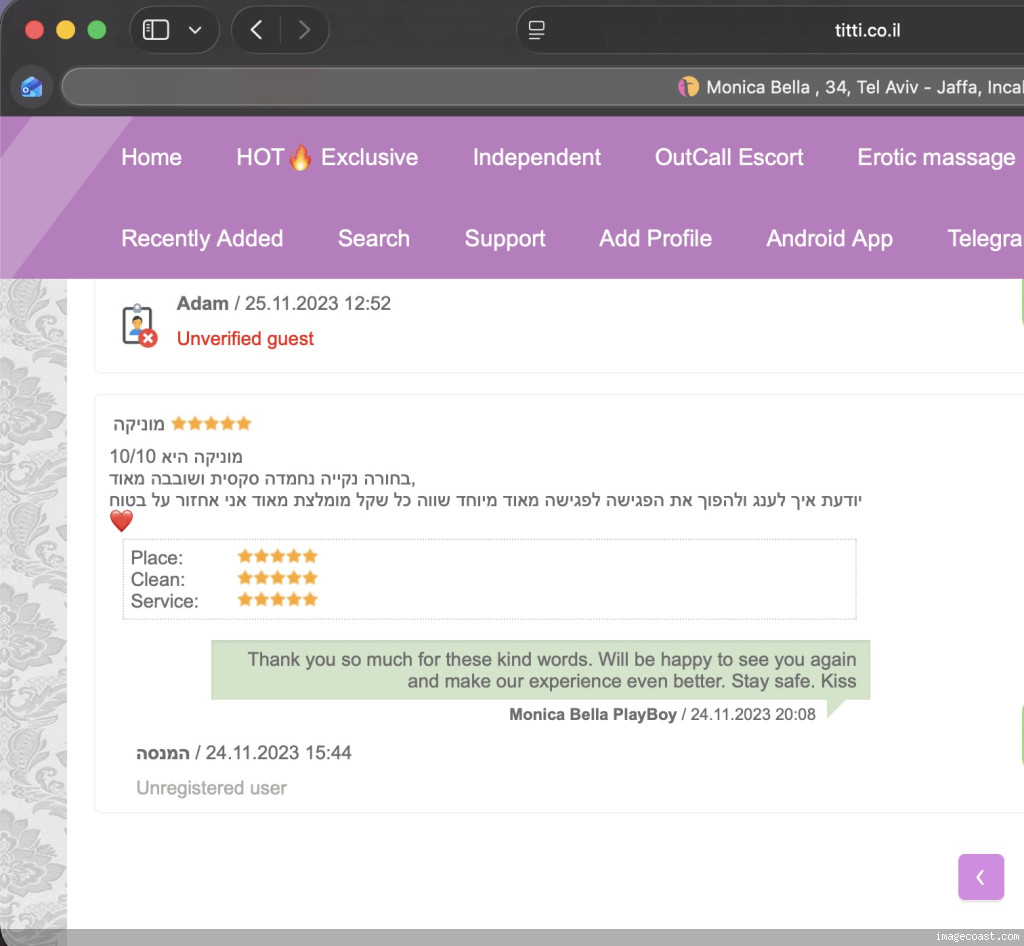This screenshot has height=946, width=1024.
Task: Click the browser forward arrow
Action: pos(304,30)
